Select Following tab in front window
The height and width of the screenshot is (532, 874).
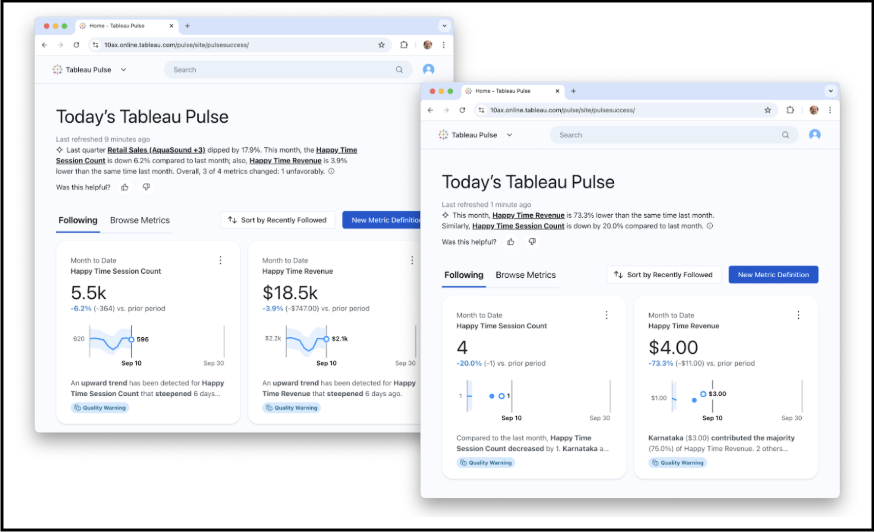coord(463,275)
